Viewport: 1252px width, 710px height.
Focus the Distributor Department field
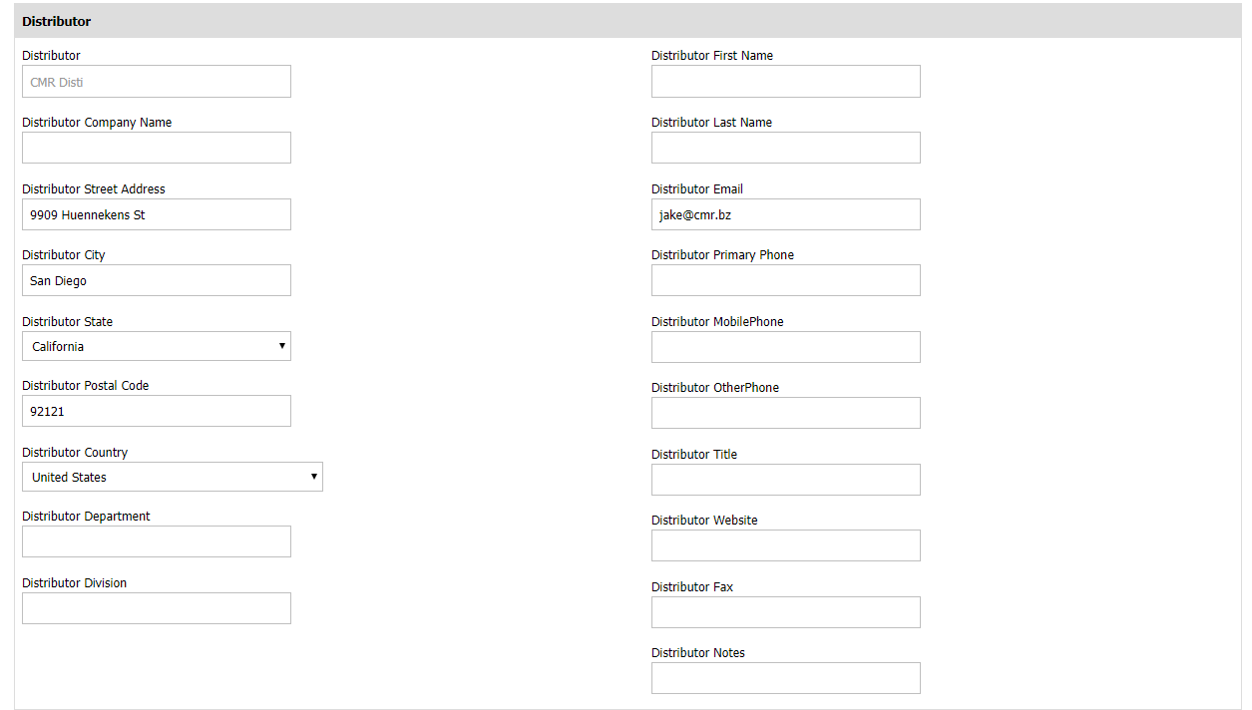pyautogui.click(x=156, y=542)
